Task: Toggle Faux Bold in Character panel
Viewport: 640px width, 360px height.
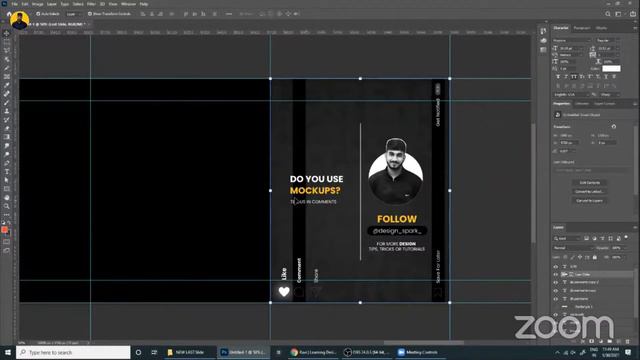Action: [x=558, y=77]
